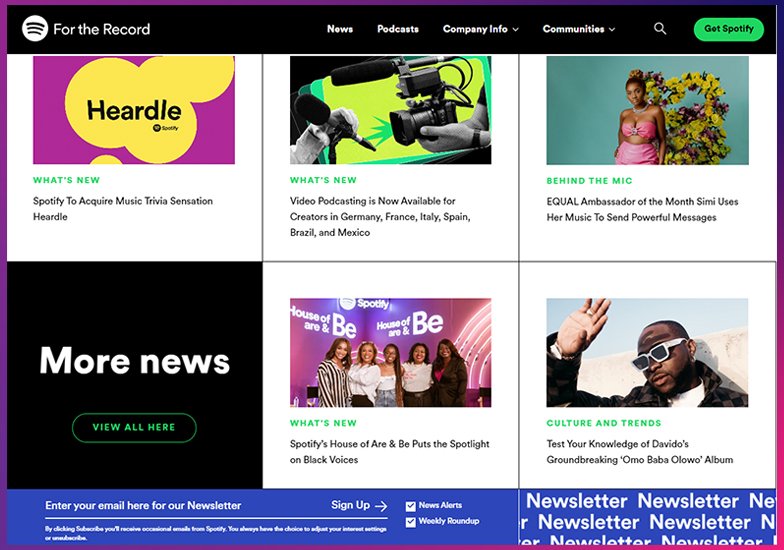The width and height of the screenshot is (784, 550).
Task: Click the BEHIND THE MIC category label
Action: (x=590, y=180)
